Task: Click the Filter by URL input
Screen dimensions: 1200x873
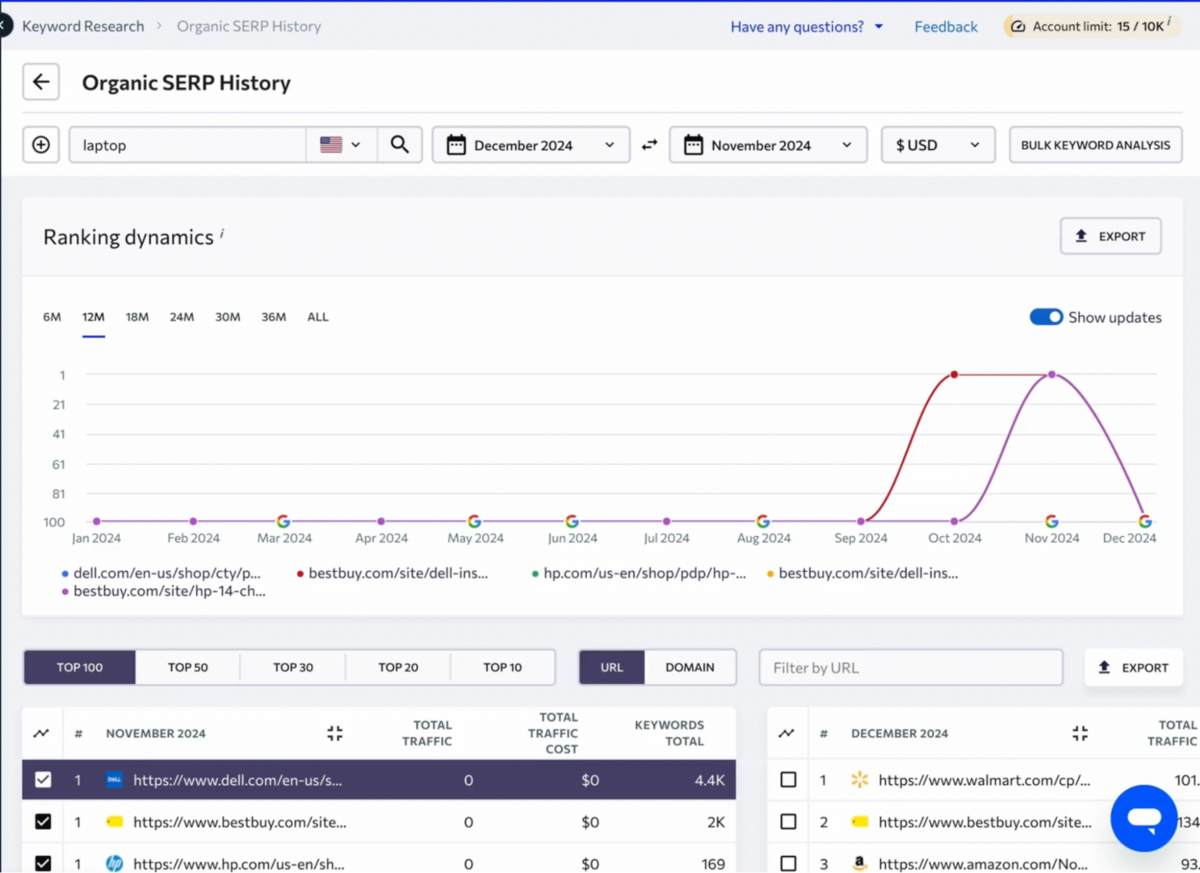Action: (x=911, y=667)
